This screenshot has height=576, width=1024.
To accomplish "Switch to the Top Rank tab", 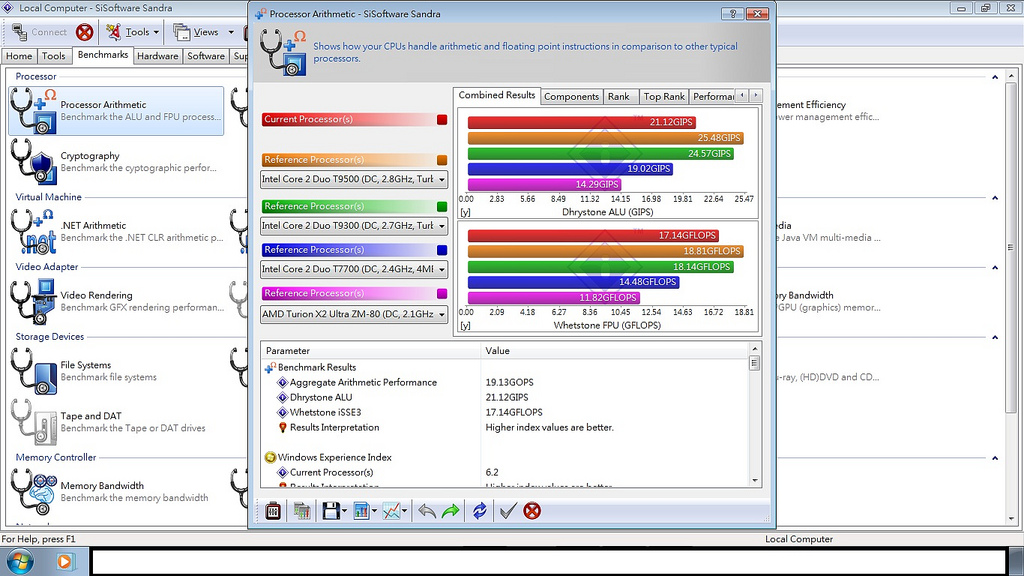I will (x=664, y=97).
